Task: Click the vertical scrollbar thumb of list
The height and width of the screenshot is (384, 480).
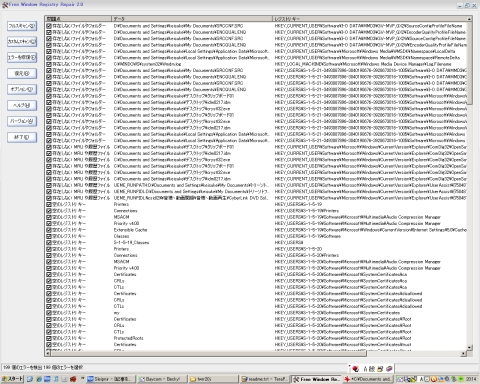Action: (470, 63)
